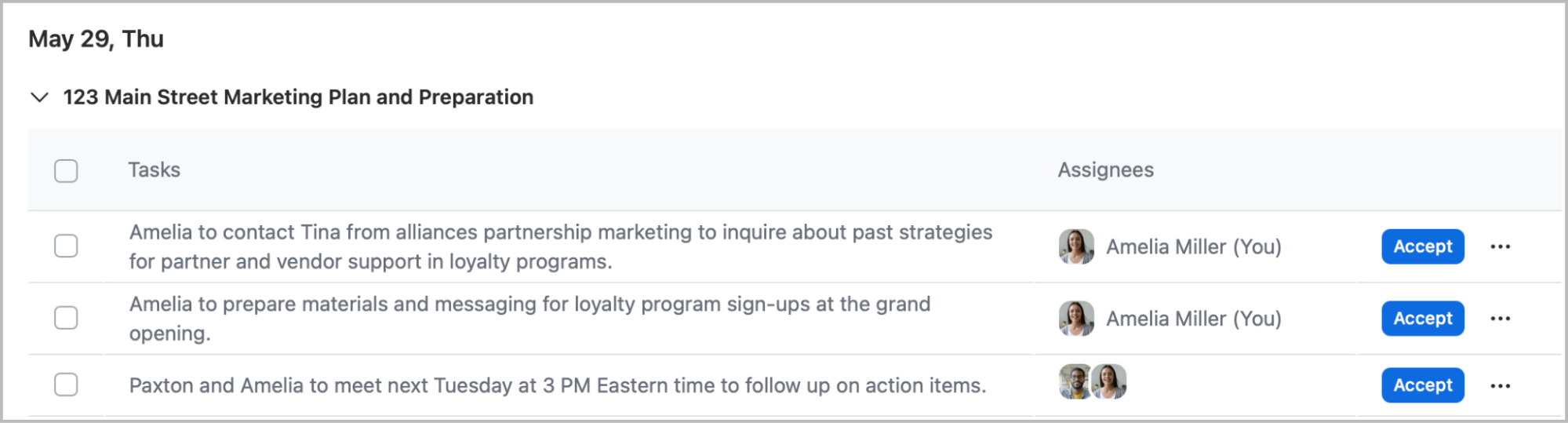The image size is (1568, 423).
Task: Click the Tasks column header
Action: 155,170
